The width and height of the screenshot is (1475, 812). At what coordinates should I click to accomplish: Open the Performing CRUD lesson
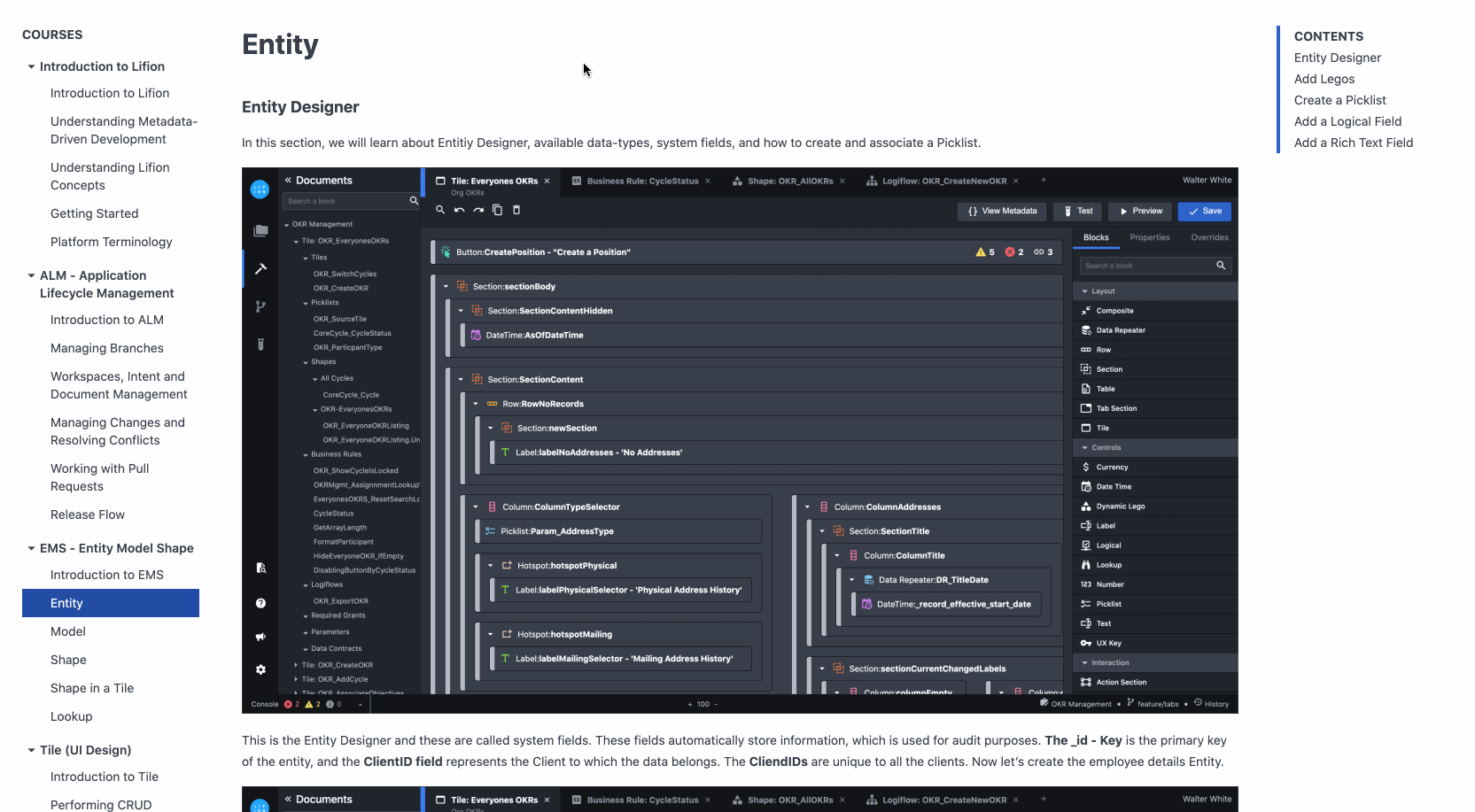point(101,804)
